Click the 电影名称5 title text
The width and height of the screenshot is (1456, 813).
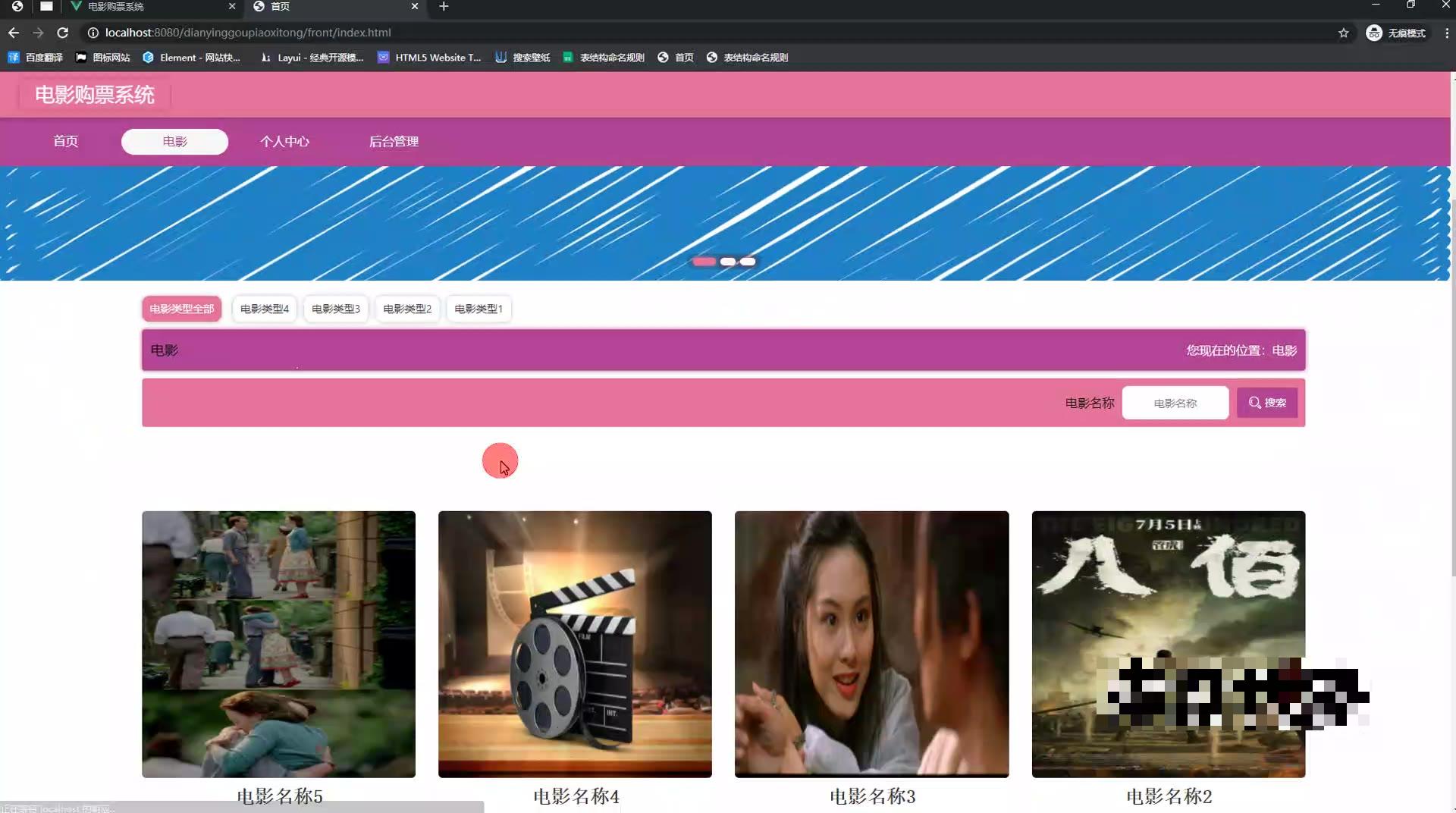pyautogui.click(x=280, y=796)
